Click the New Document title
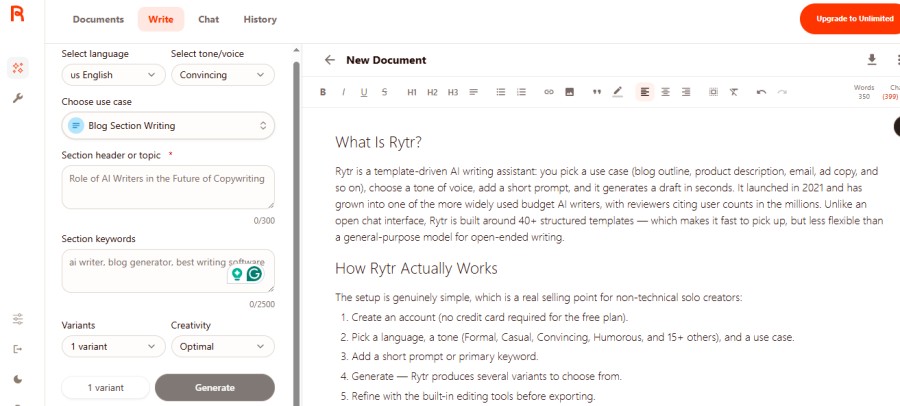 coord(386,60)
